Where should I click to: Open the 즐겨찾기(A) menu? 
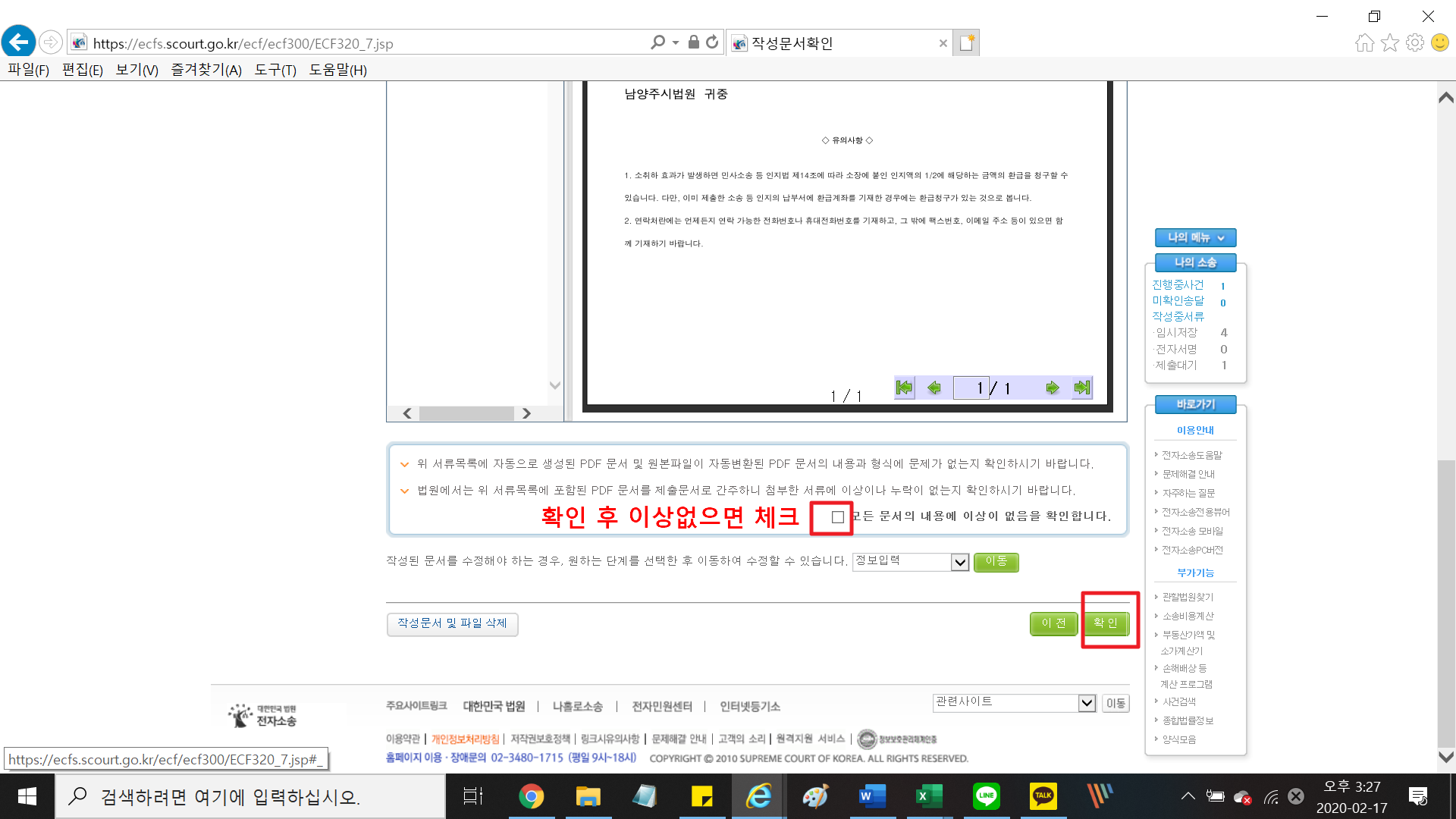tap(206, 70)
